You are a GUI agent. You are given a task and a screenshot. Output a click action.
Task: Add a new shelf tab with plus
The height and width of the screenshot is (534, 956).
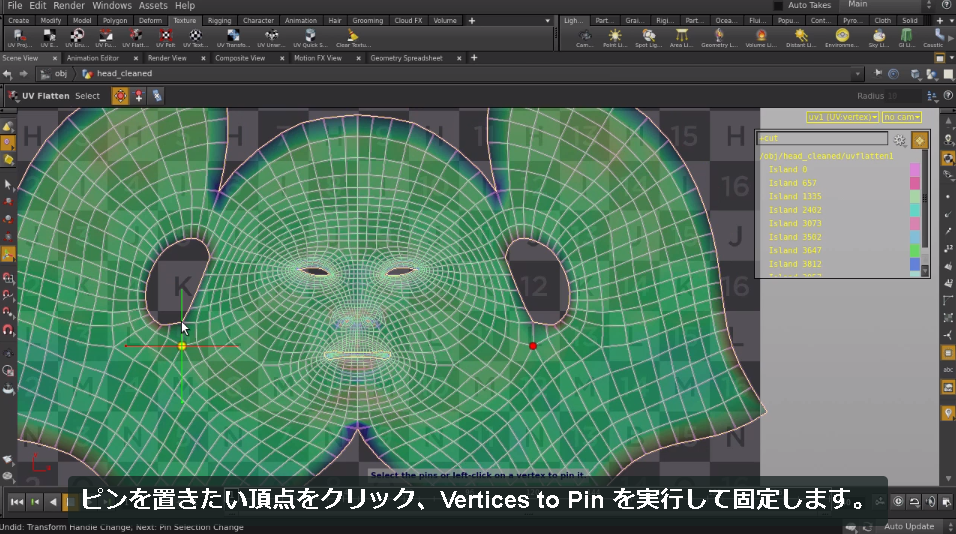coord(471,21)
